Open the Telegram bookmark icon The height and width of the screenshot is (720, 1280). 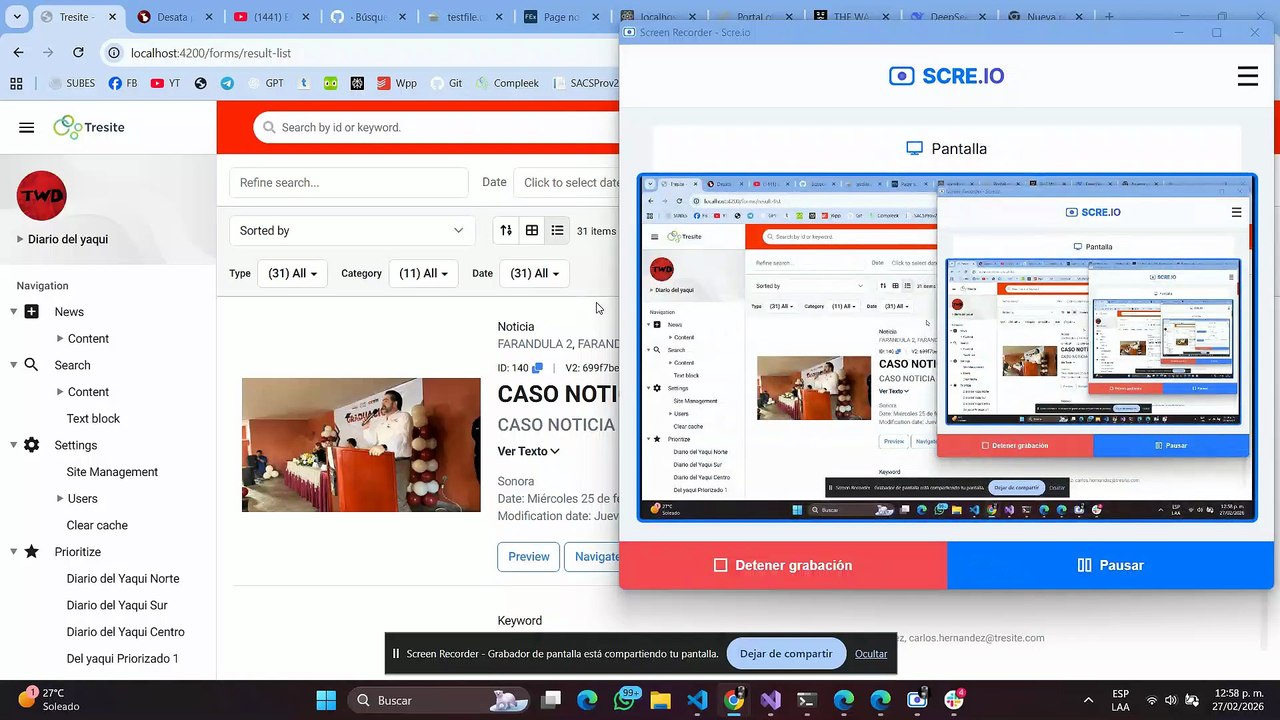pyautogui.click(x=227, y=83)
